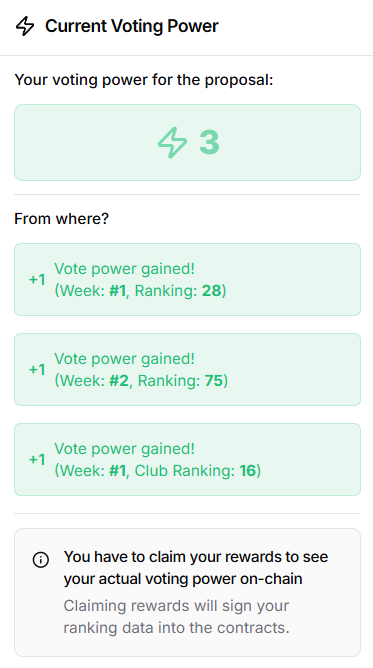Click the +1 badge on Club Ranking card
The height and width of the screenshot is (668, 373).
37,459
